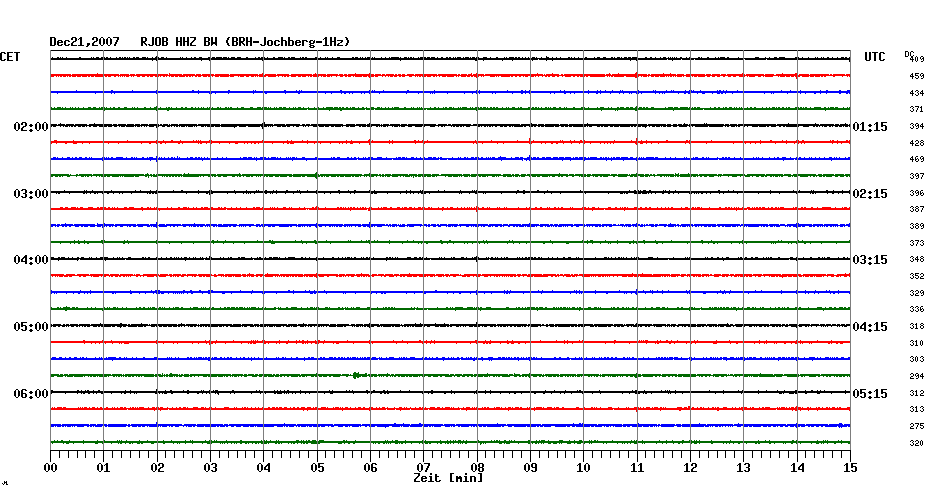
Task: Select DC value 303
Action: coord(916,359)
